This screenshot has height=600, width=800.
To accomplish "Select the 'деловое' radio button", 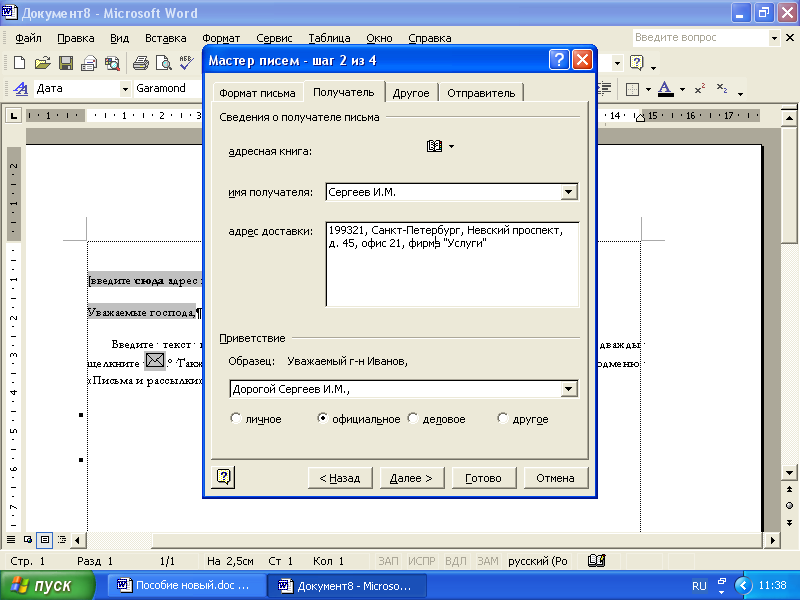I will click(413, 418).
